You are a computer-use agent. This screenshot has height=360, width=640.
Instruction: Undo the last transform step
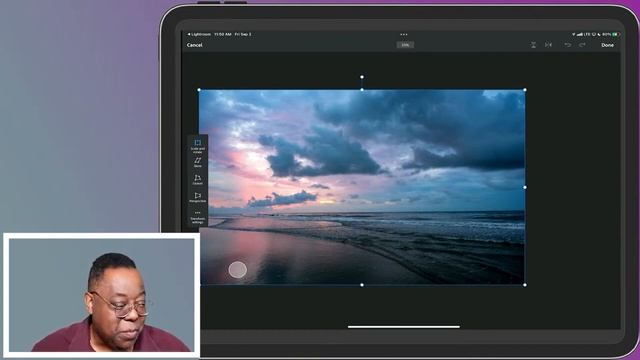[567, 45]
